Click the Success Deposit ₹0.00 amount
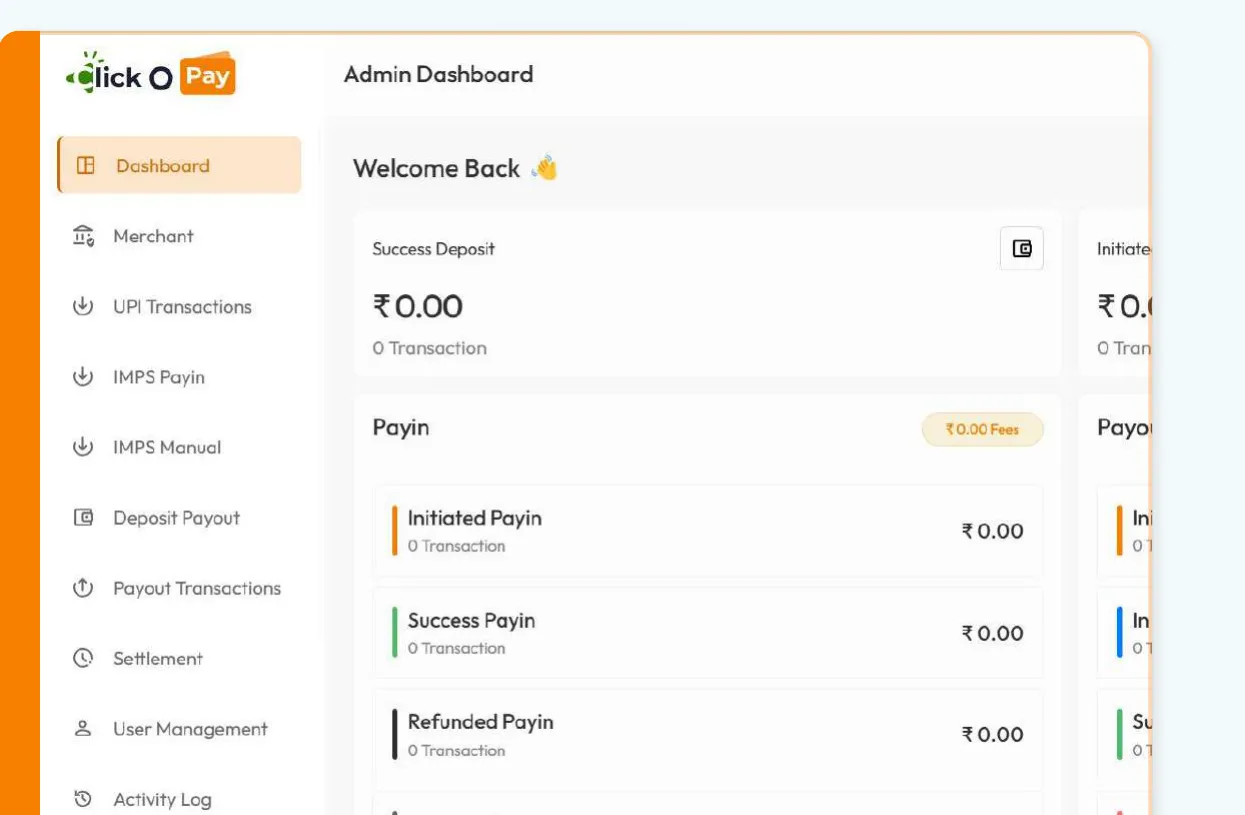Viewport: 1245px width, 815px height. [x=418, y=306]
